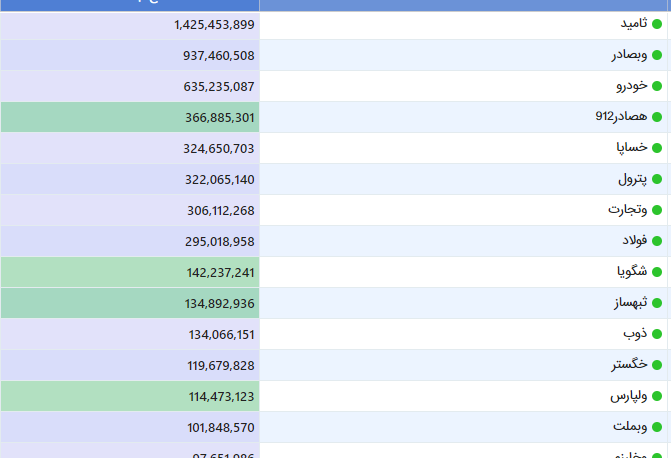Select the خگستر symbol name
Viewport: 671px width, 458px height.
[x=629, y=364]
